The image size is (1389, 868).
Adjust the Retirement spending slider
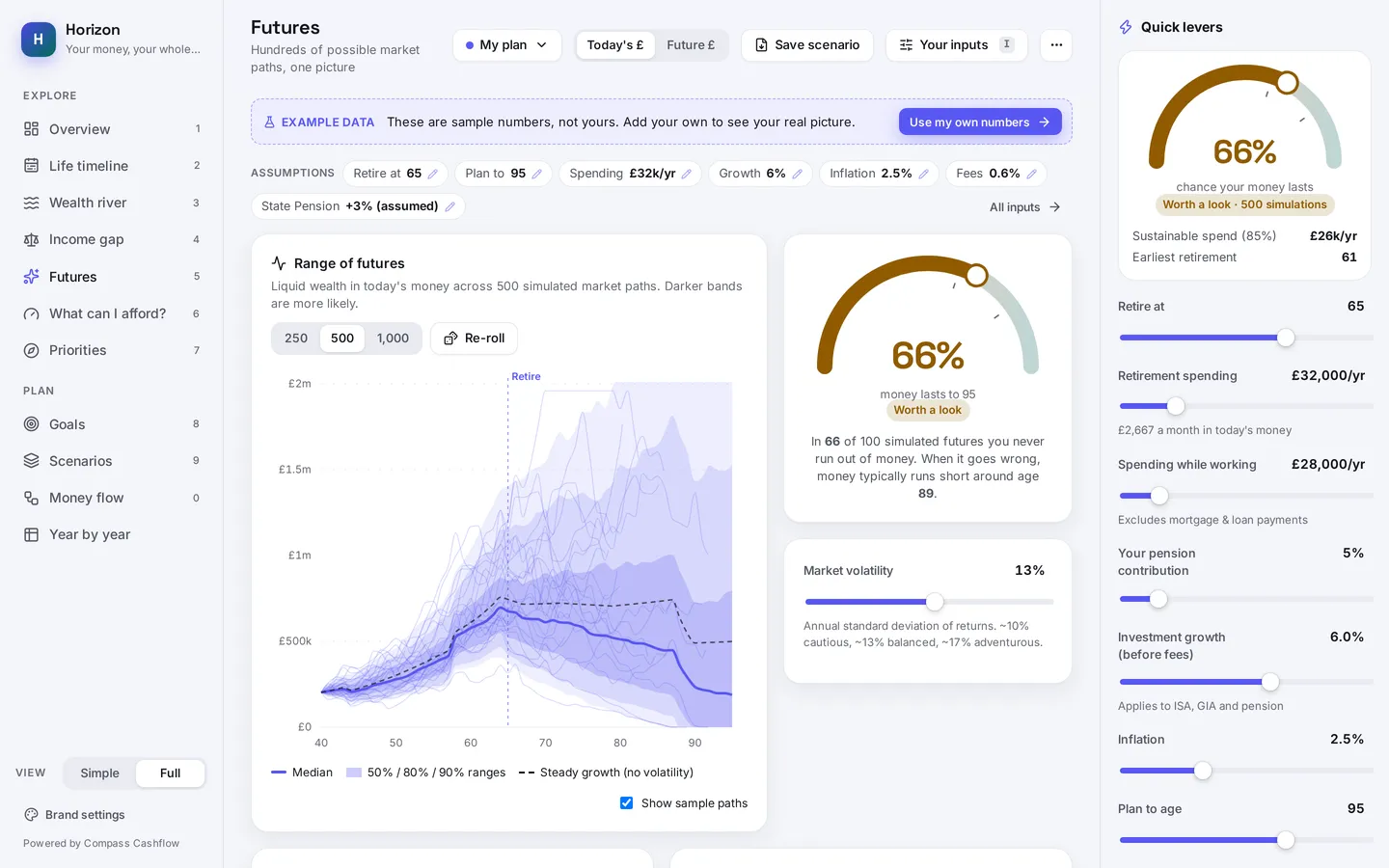[1245, 406]
